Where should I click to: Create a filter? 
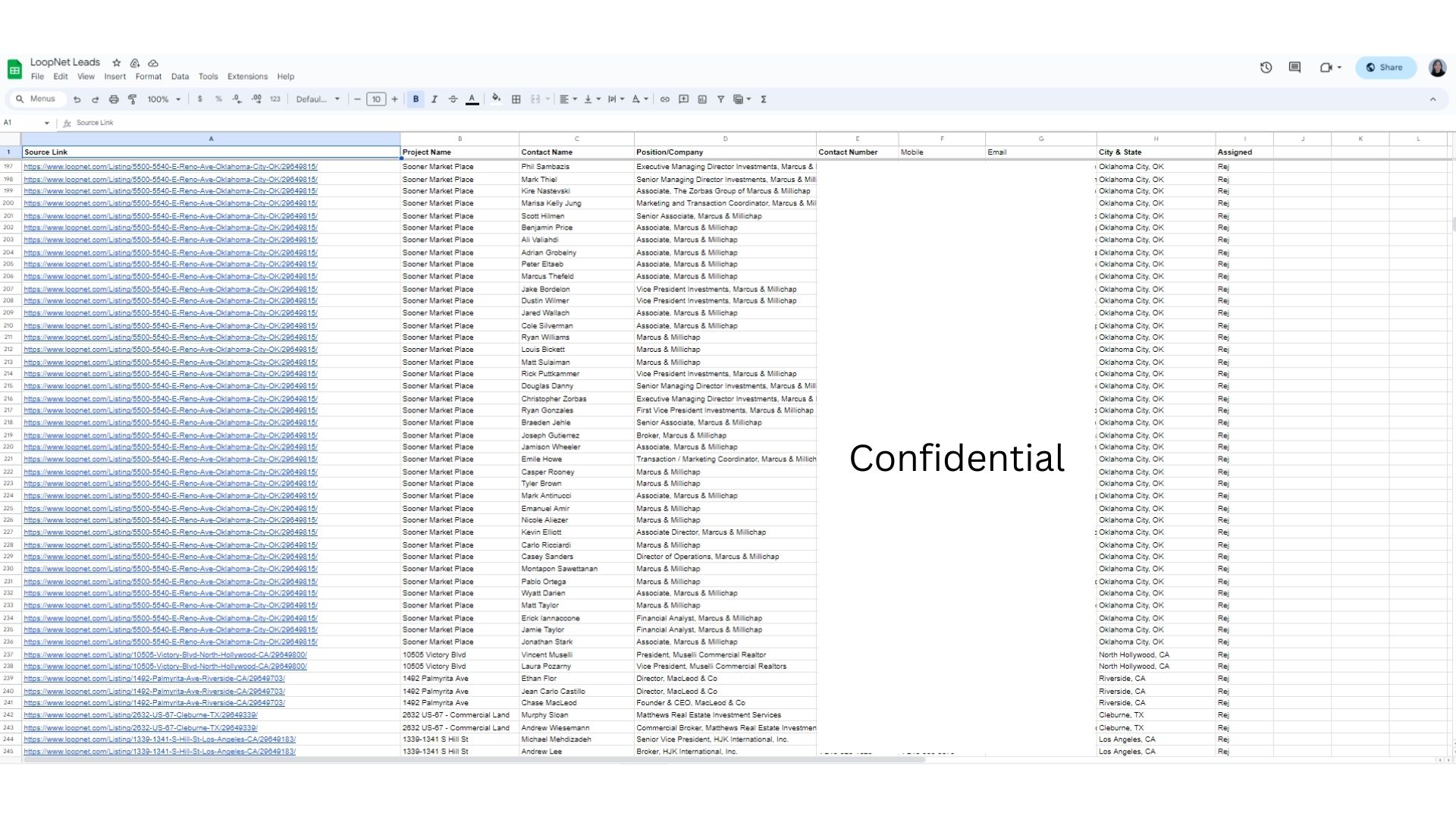click(720, 99)
